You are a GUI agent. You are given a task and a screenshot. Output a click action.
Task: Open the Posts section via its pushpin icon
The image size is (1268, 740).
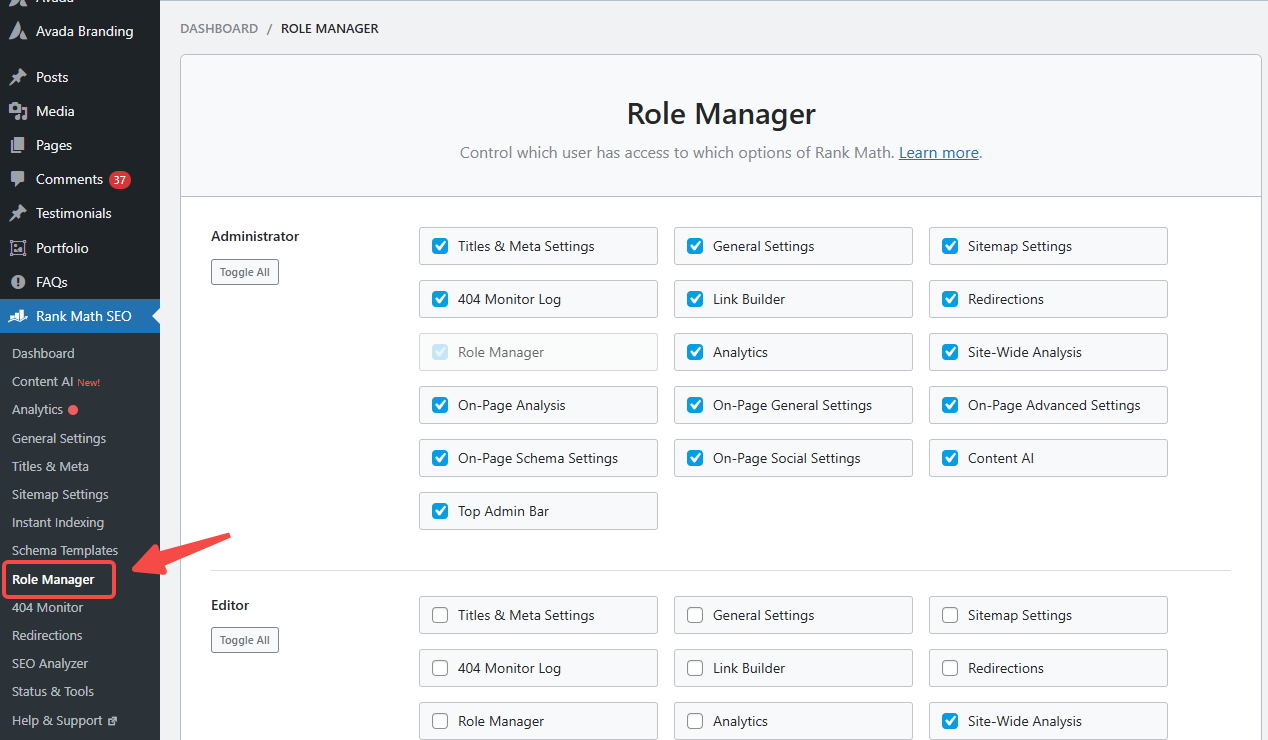(20, 76)
